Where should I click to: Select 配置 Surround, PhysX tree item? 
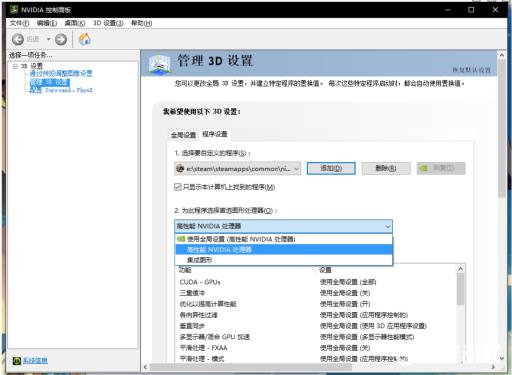click(x=61, y=90)
